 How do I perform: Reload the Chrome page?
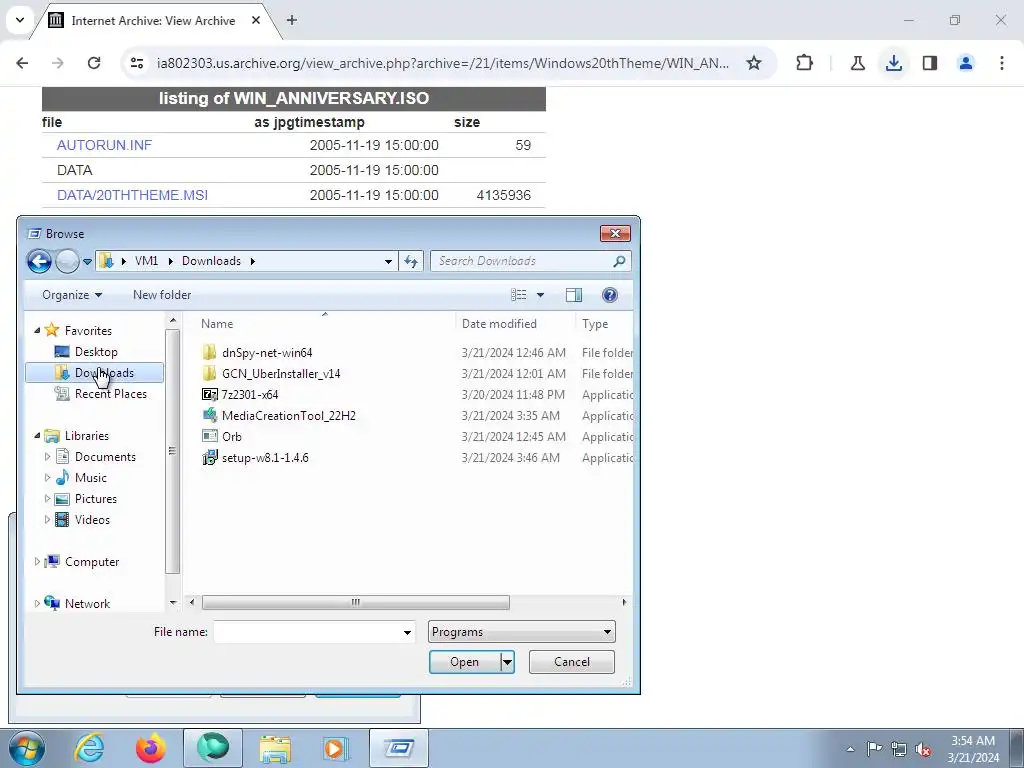tap(94, 63)
